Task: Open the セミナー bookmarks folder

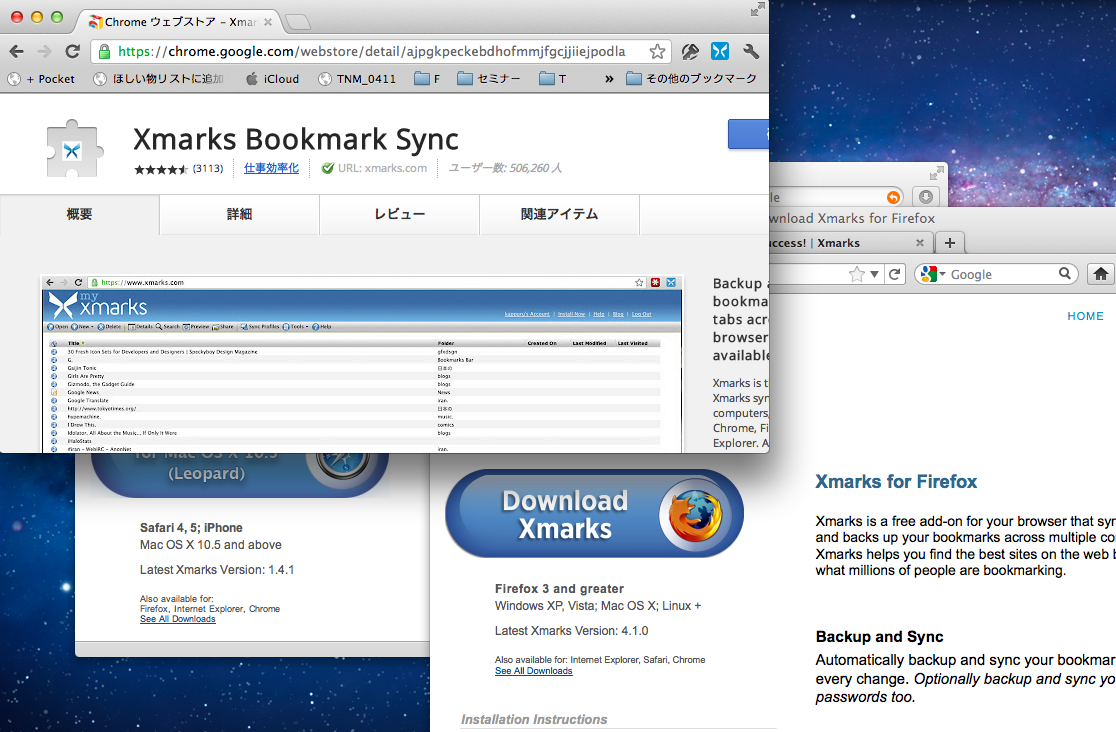Action: click(x=488, y=79)
